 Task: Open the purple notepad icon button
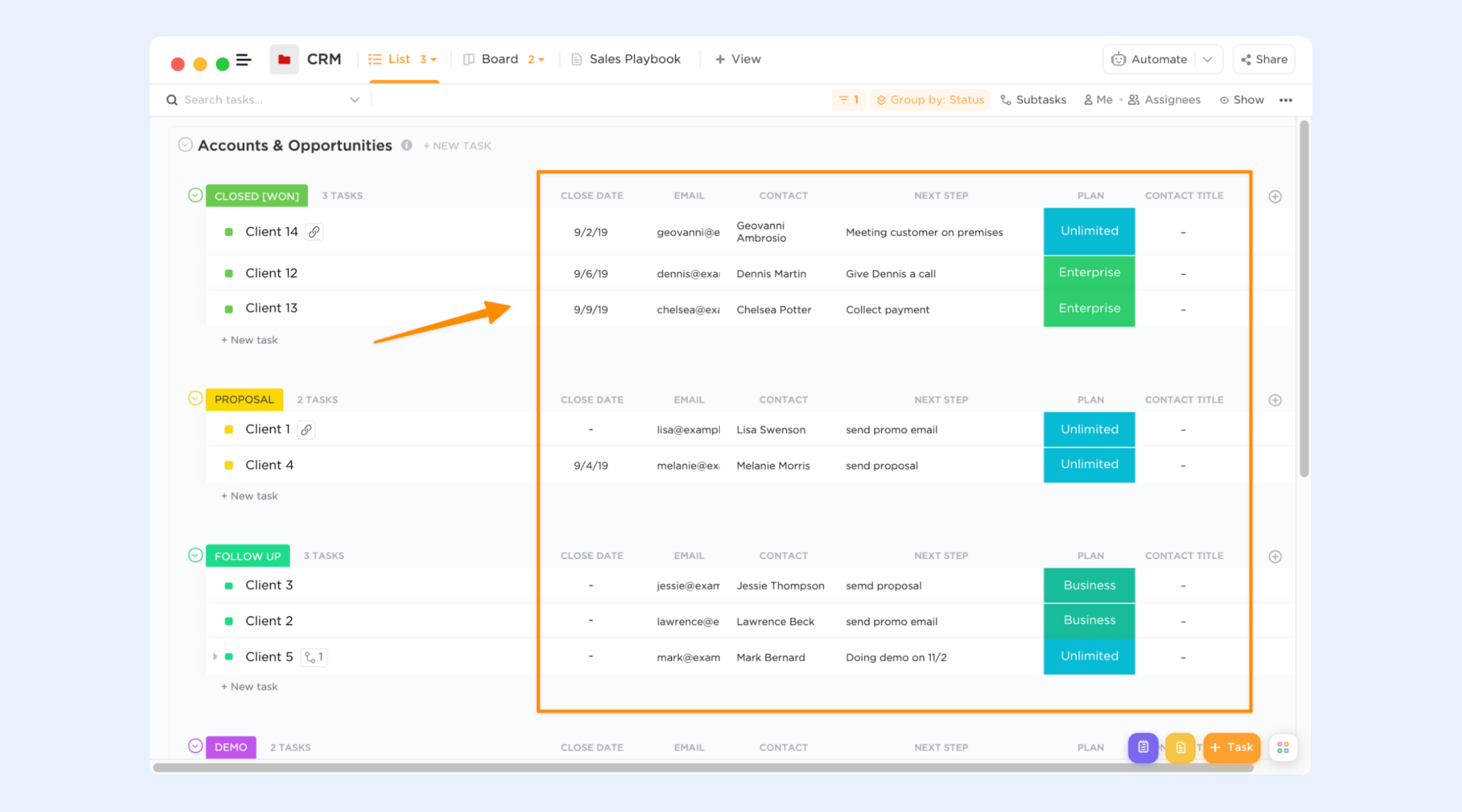tap(1143, 747)
